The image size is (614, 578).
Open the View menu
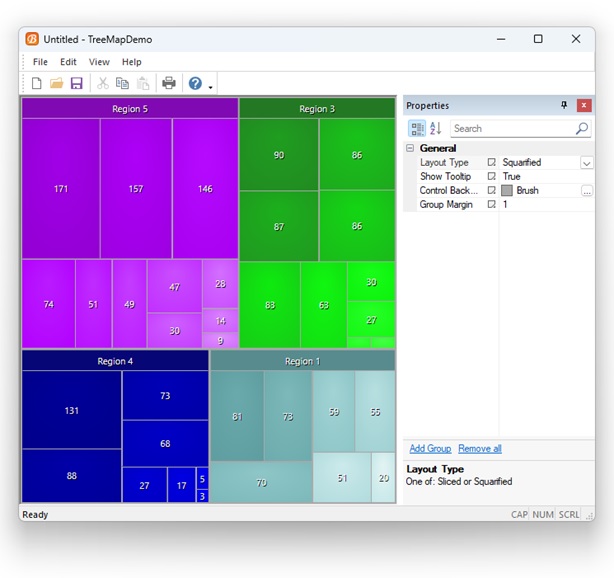click(x=99, y=62)
